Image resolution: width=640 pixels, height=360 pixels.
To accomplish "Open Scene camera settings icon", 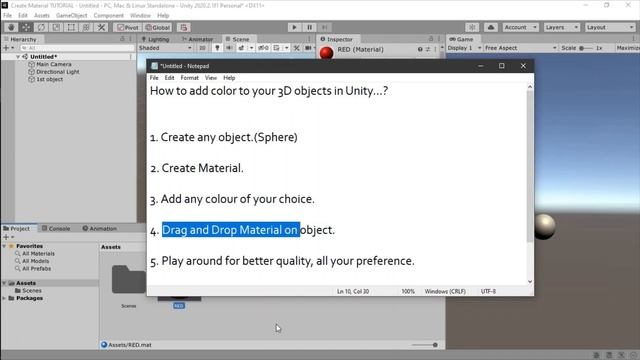I will [308, 48].
